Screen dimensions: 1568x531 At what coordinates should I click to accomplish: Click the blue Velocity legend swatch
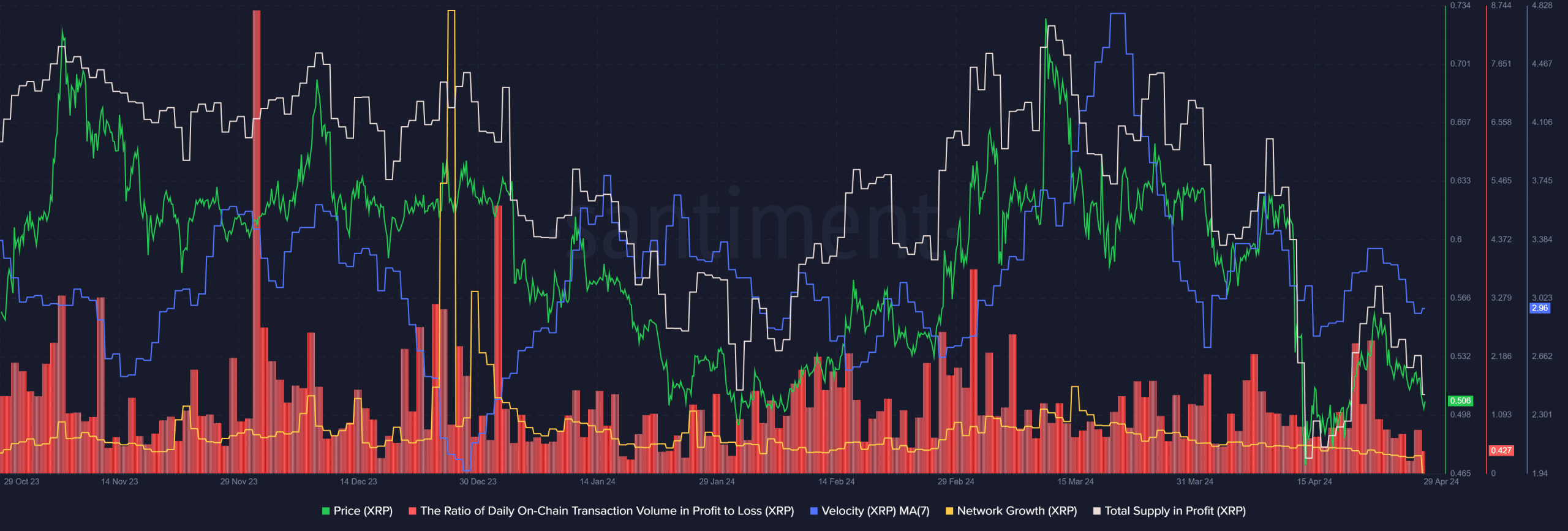click(814, 511)
